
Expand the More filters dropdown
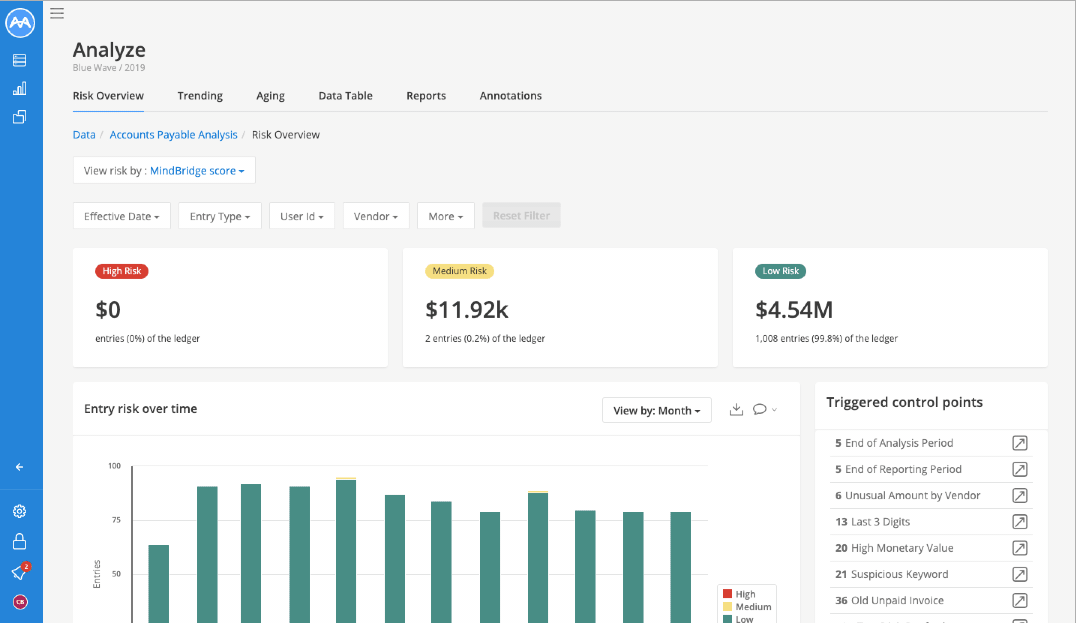(446, 216)
